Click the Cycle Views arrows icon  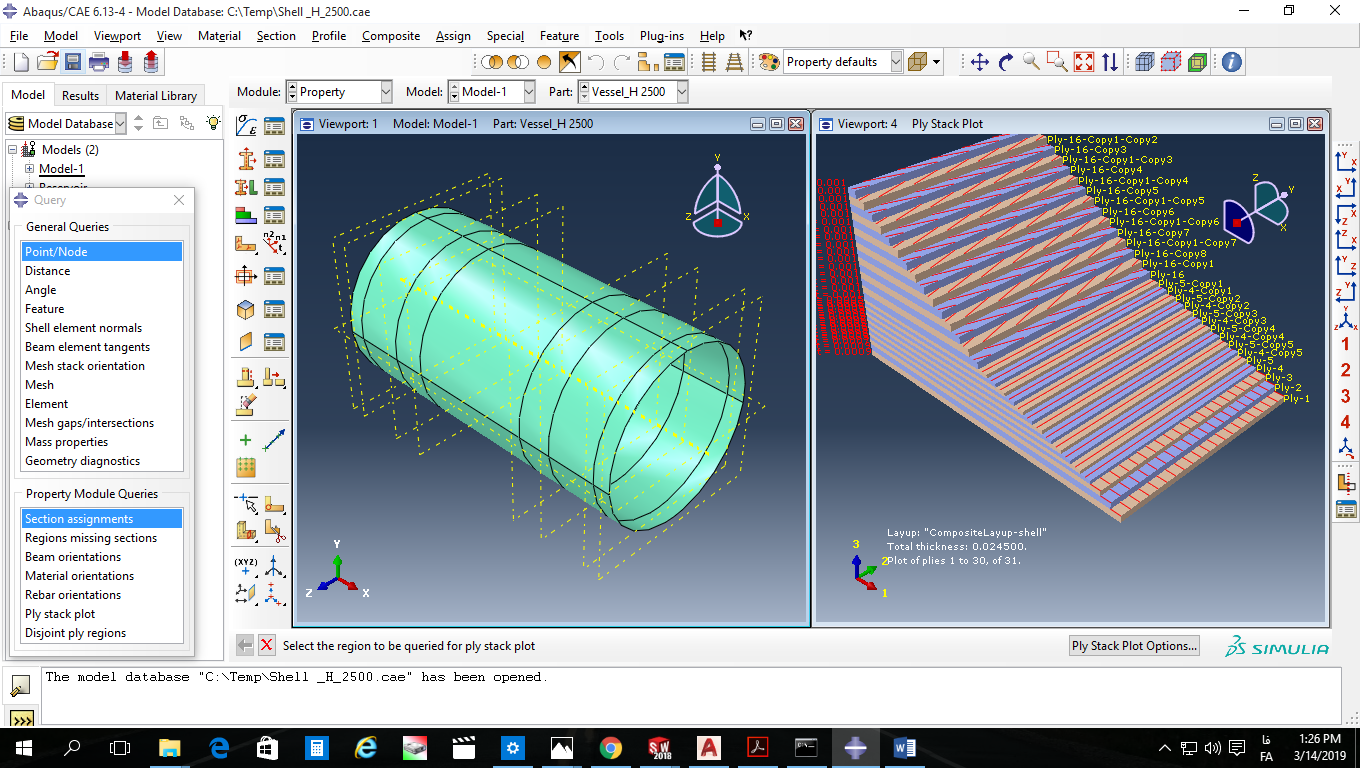click(x=1110, y=62)
